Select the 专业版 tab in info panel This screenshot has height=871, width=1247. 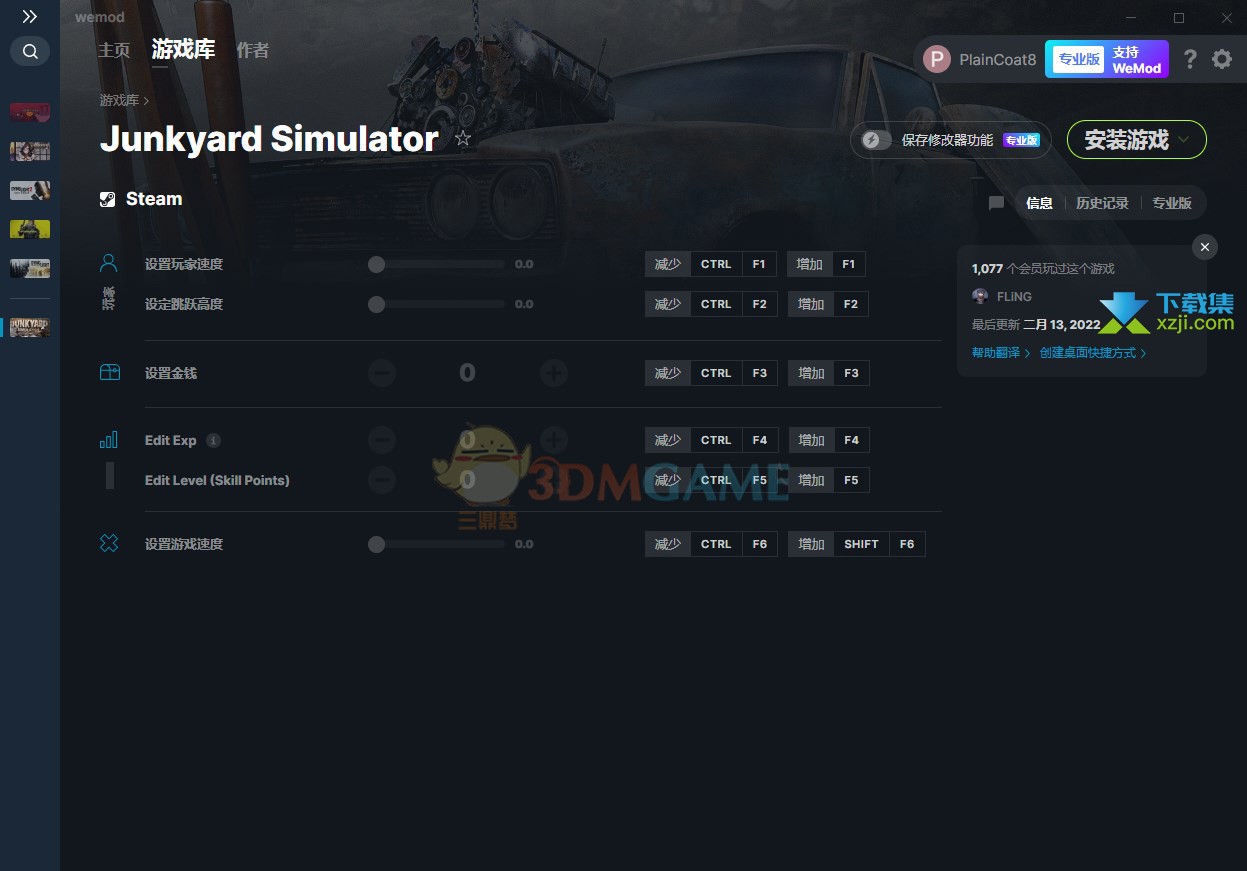pos(1172,203)
